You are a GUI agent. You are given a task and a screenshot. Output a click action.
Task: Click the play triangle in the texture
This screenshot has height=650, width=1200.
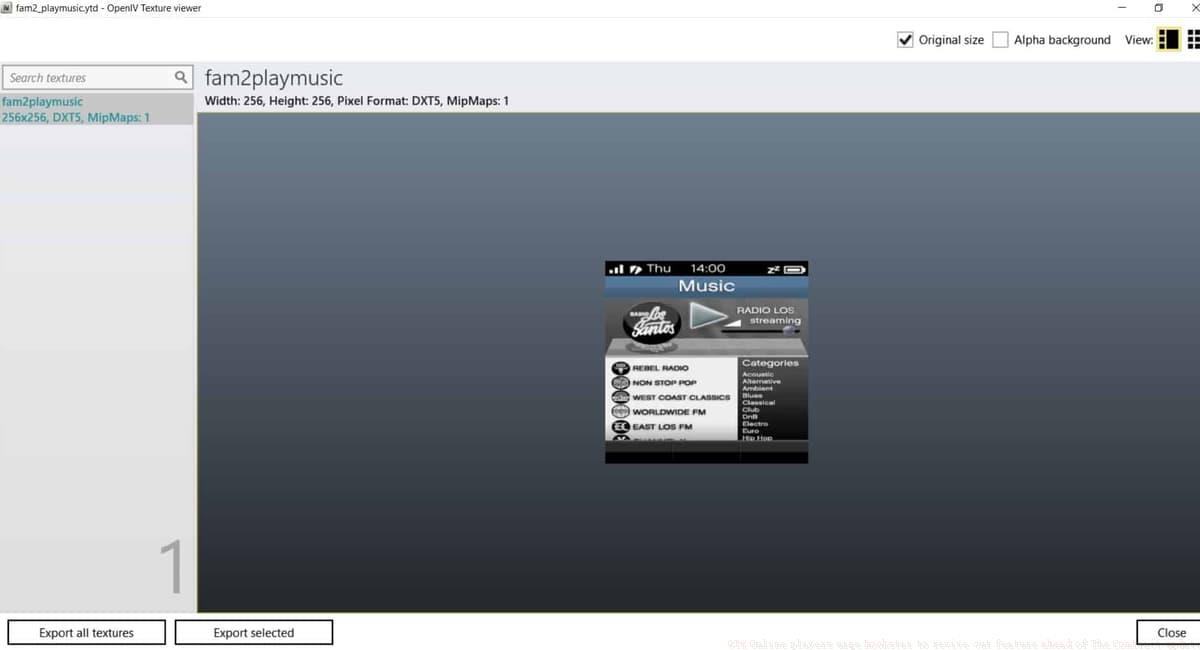point(708,316)
